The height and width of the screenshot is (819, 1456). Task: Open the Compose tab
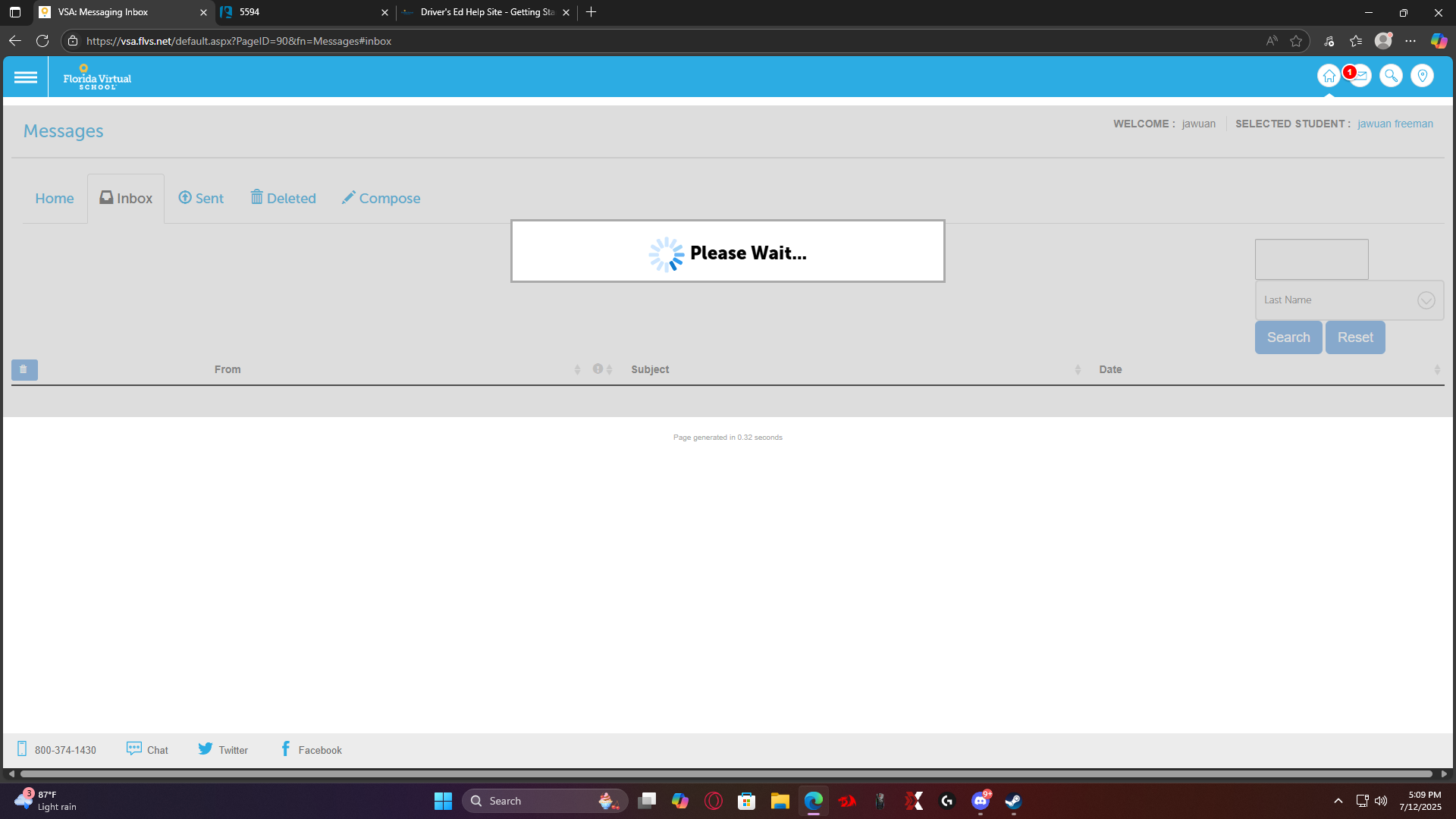pyautogui.click(x=381, y=198)
